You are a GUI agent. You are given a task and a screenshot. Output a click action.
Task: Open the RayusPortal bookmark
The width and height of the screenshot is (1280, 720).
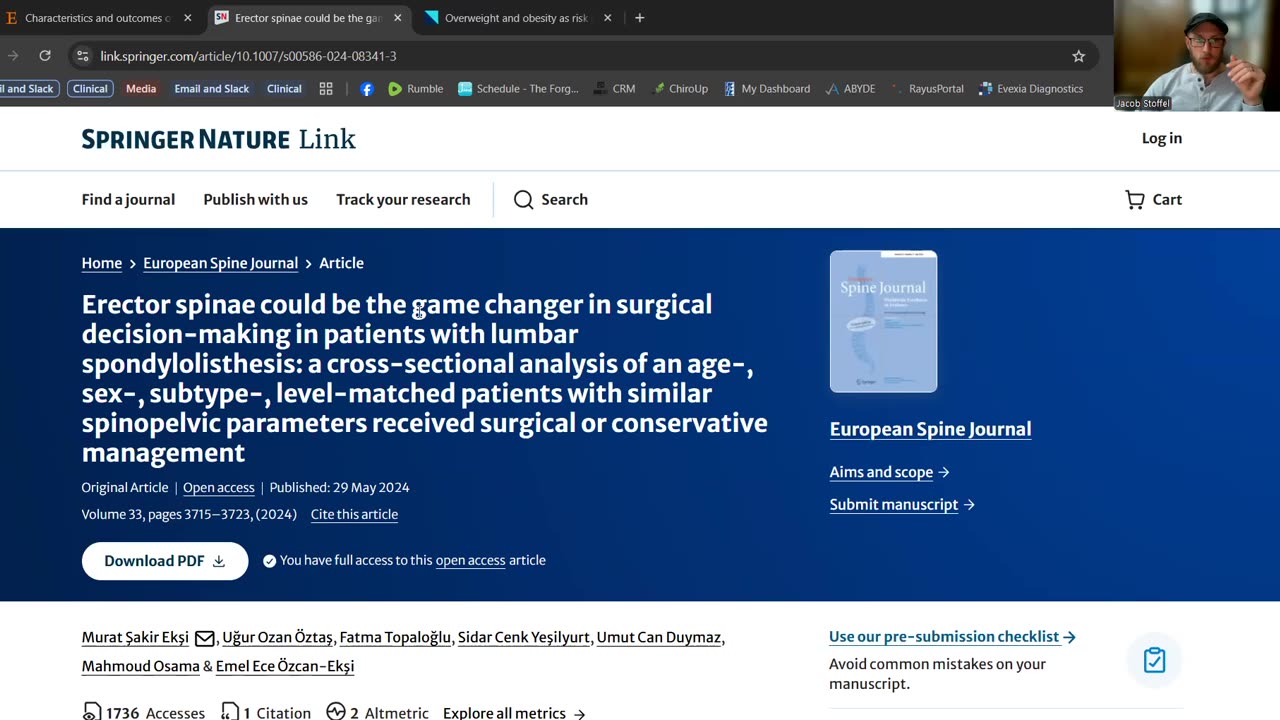point(926,89)
